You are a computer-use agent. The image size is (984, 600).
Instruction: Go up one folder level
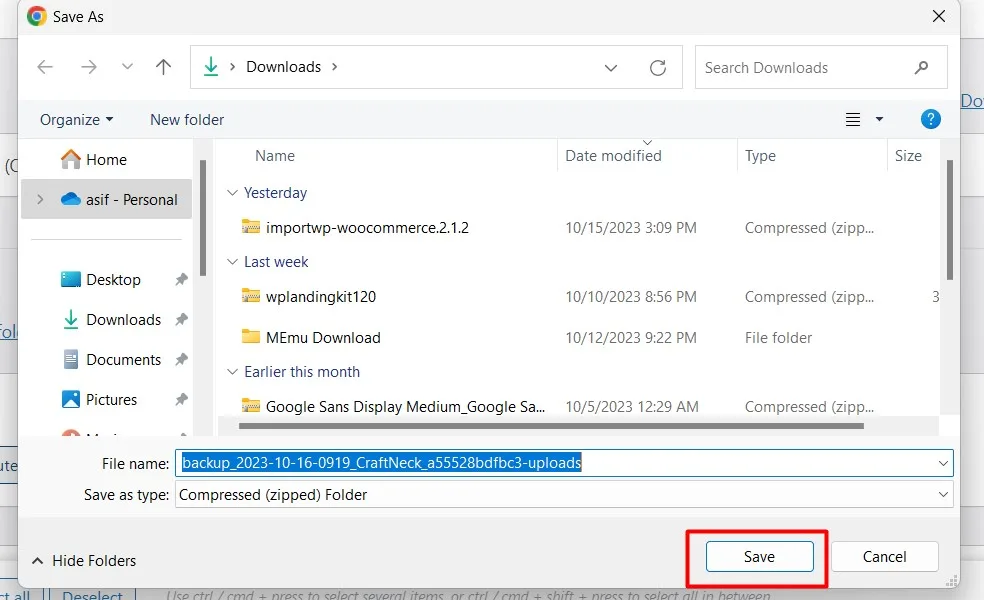[x=163, y=67]
